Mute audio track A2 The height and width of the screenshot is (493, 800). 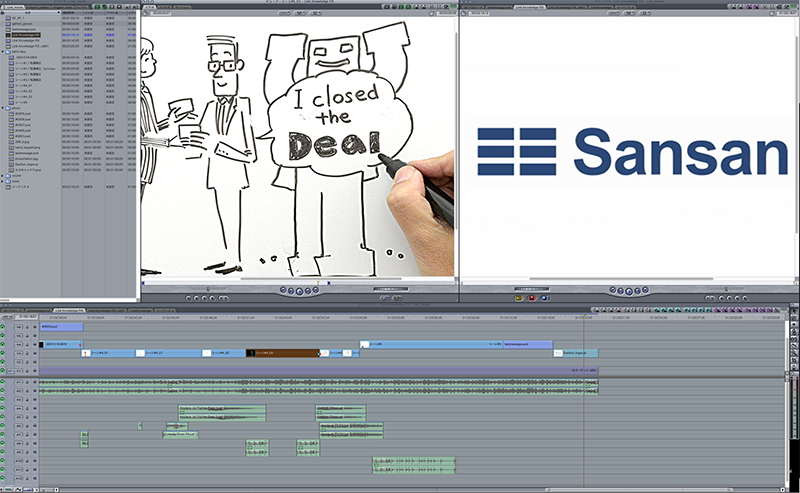pos(3,391)
